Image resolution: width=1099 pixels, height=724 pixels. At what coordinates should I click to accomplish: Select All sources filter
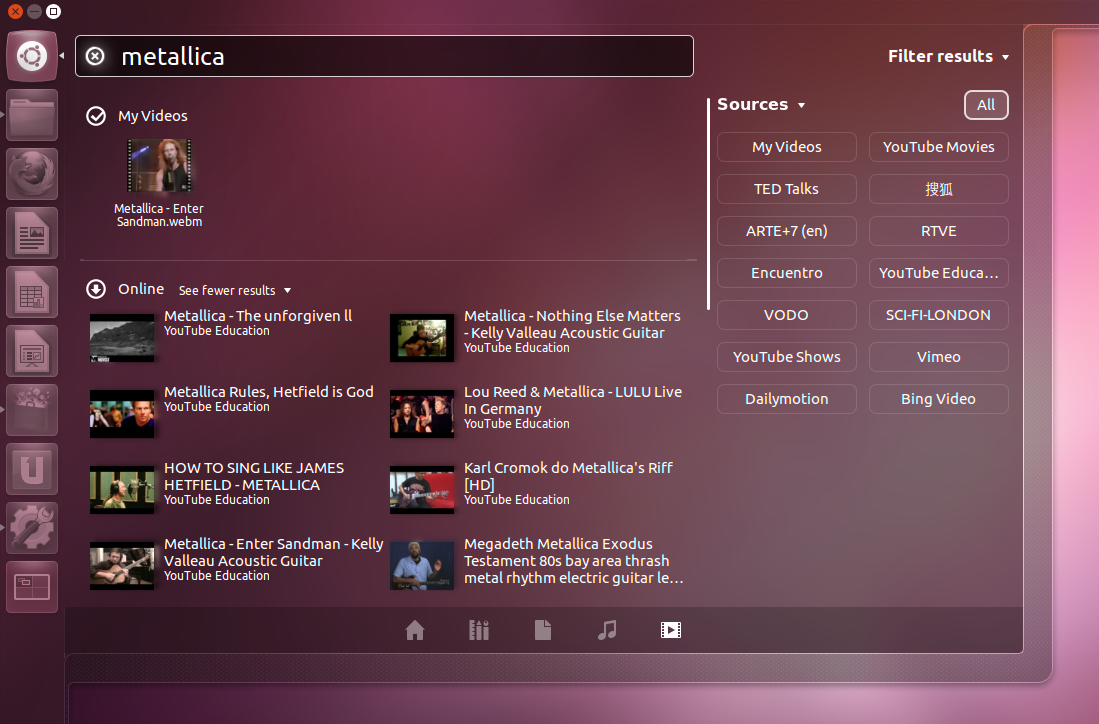[x=986, y=105]
